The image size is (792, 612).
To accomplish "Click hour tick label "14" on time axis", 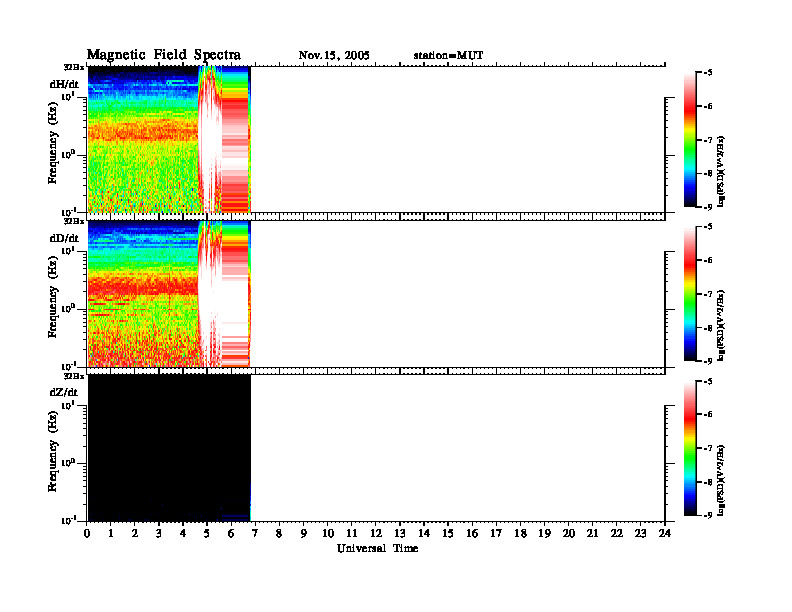I will pyautogui.click(x=424, y=533).
